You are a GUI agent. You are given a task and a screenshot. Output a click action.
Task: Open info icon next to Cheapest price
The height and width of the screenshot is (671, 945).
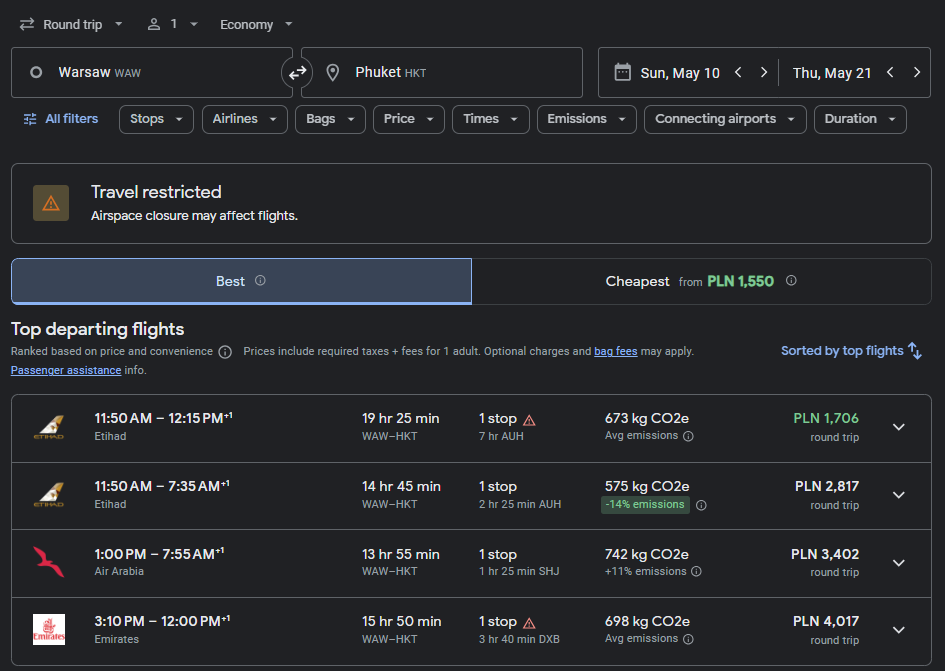791,280
